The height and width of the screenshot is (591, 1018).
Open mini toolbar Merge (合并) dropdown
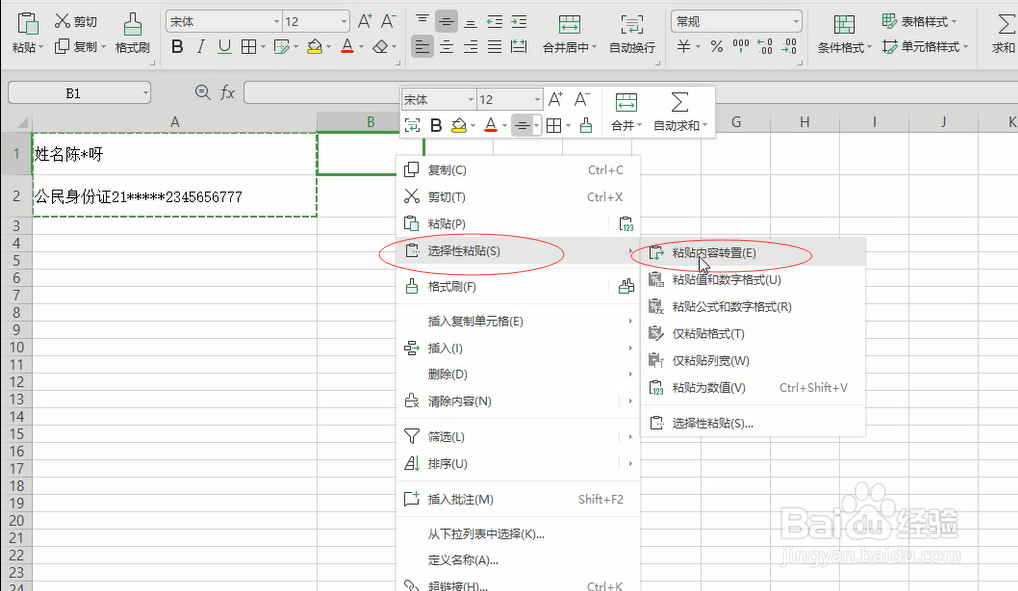[626, 112]
